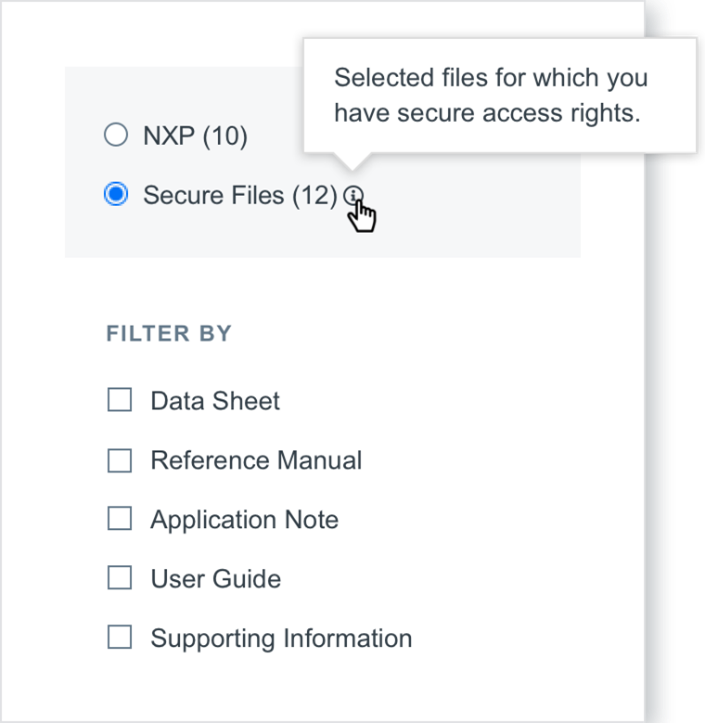Click the Secure Files (12) label text

240,196
